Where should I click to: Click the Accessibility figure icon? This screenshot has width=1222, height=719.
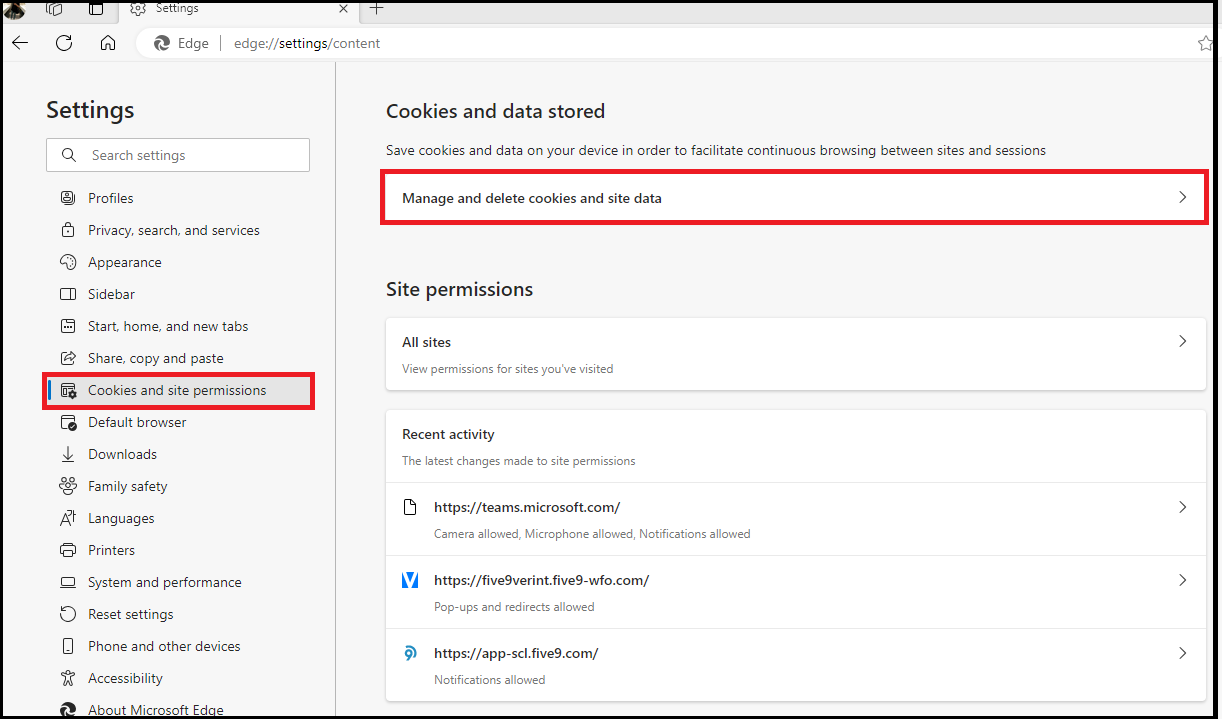68,678
